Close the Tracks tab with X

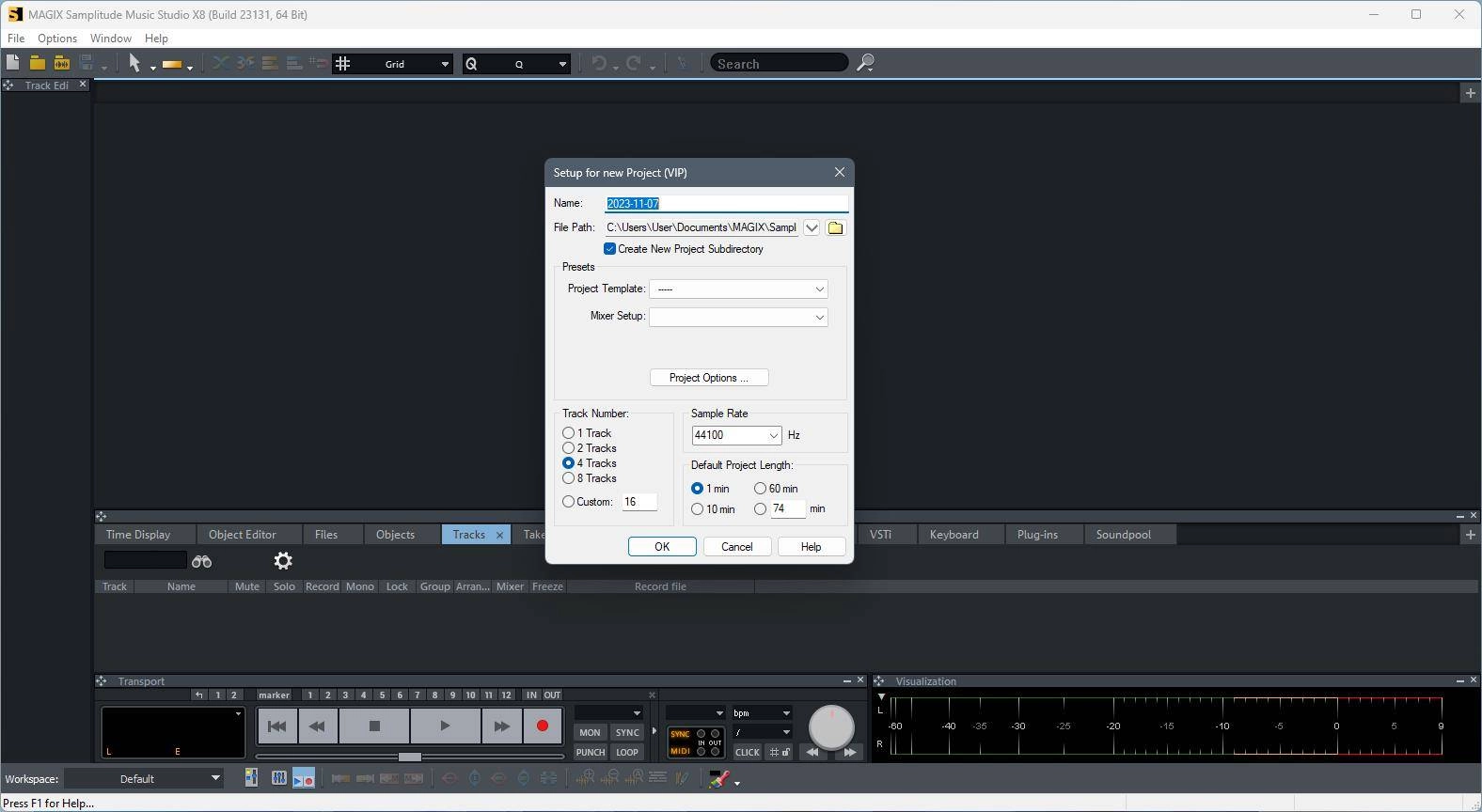tap(499, 535)
